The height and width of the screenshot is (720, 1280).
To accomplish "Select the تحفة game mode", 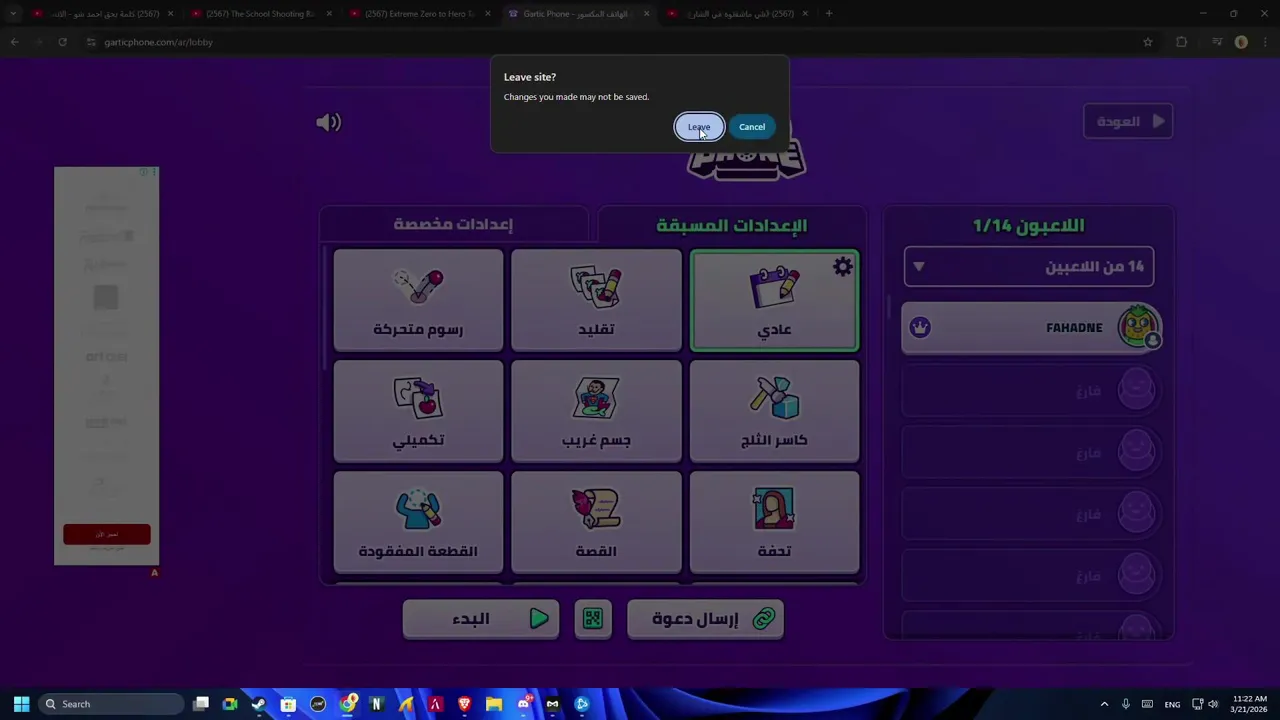I will point(774,523).
